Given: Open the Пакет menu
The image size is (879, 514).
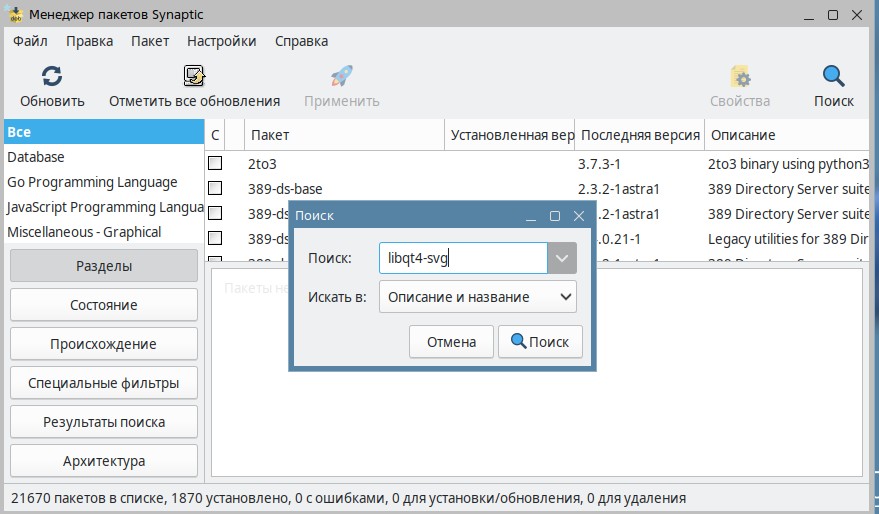Looking at the screenshot, I should click(150, 41).
